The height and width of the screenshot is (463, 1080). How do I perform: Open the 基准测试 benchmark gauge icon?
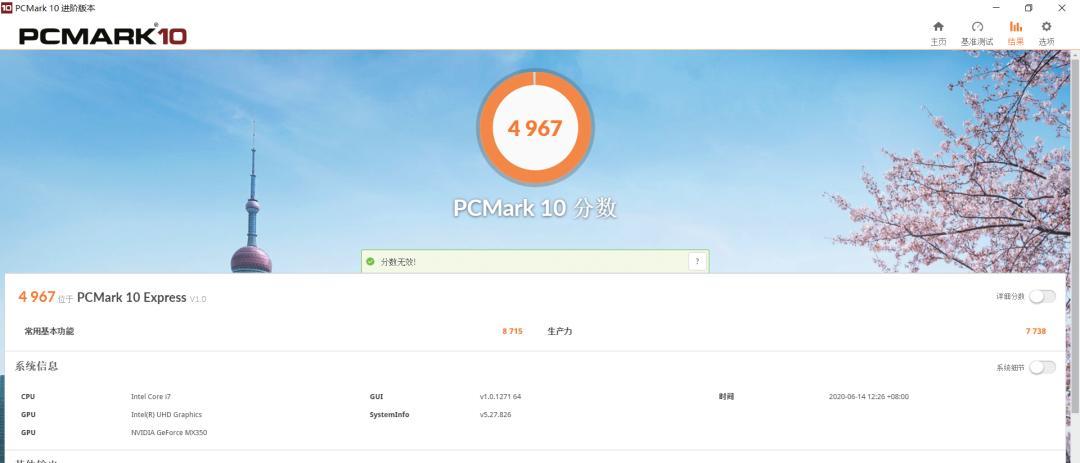point(977,27)
